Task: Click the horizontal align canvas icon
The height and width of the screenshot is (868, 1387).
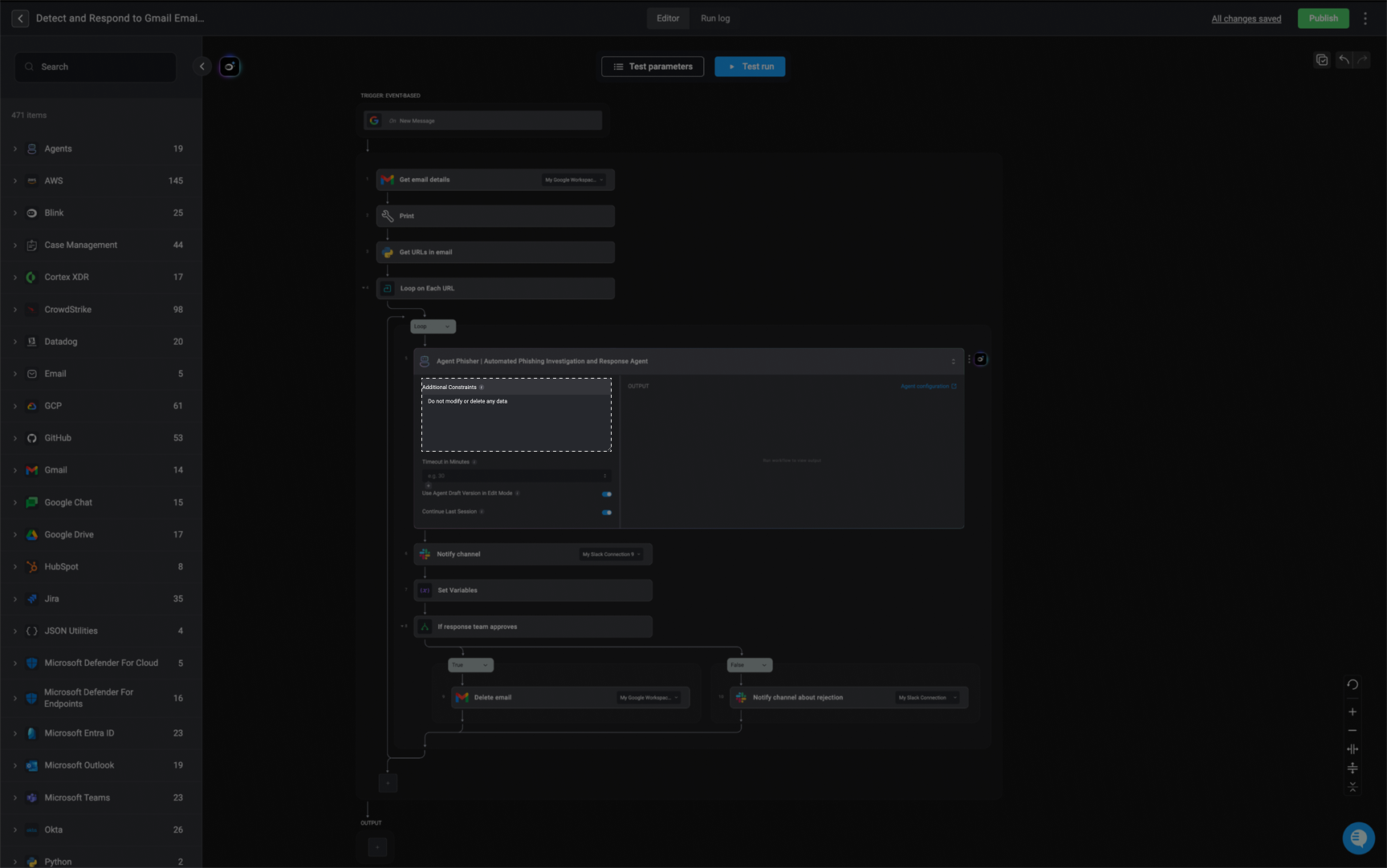Action: point(1352,749)
